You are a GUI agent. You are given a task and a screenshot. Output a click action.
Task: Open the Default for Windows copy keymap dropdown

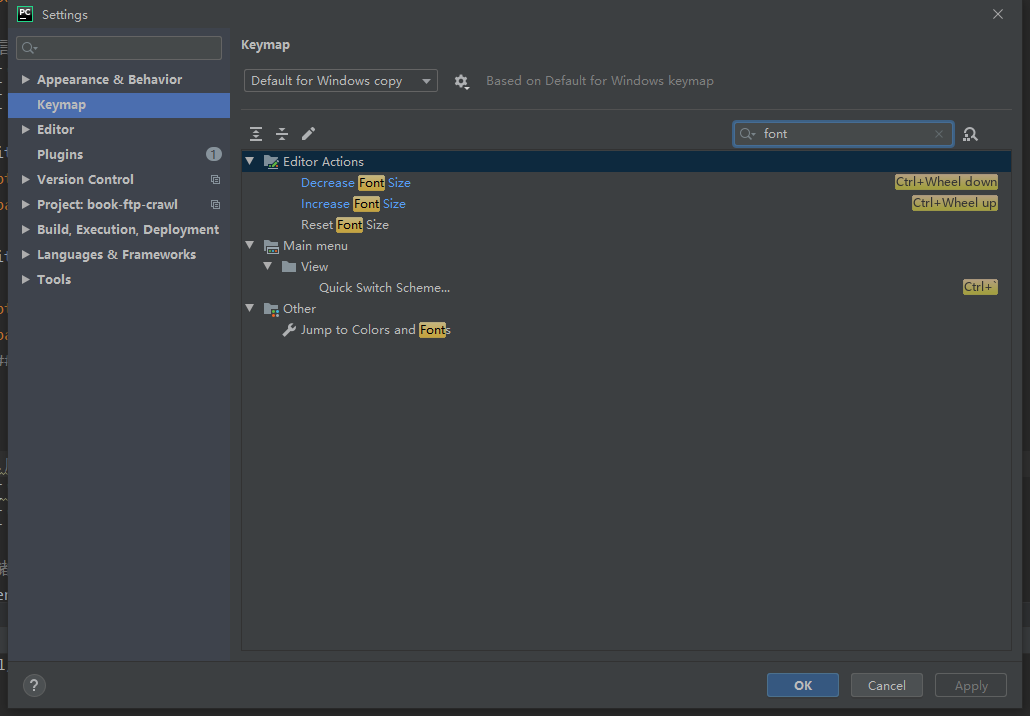pyautogui.click(x=340, y=81)
